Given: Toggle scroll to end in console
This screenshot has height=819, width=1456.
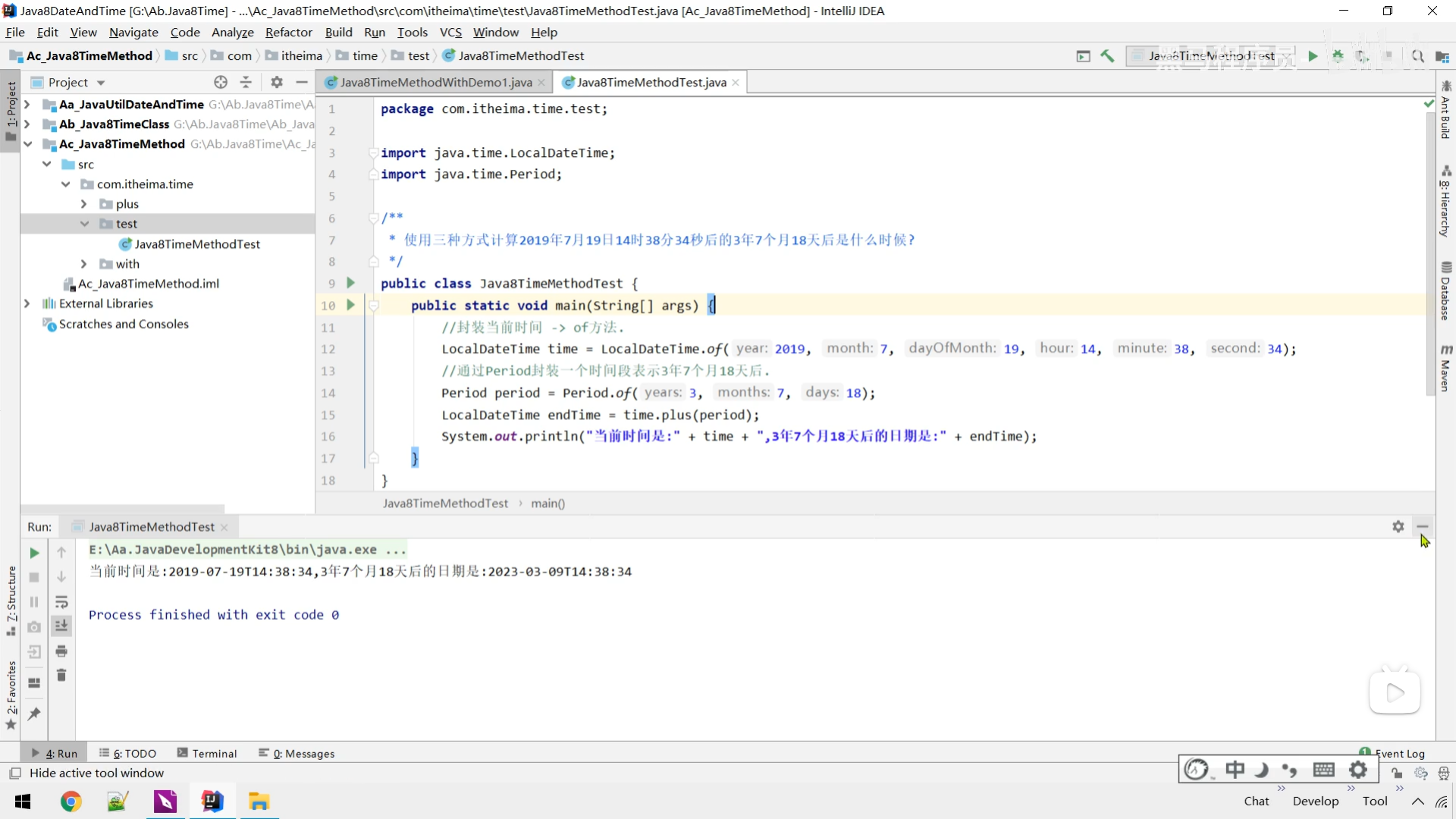Looking at the screenshot, I should [61, 626].
